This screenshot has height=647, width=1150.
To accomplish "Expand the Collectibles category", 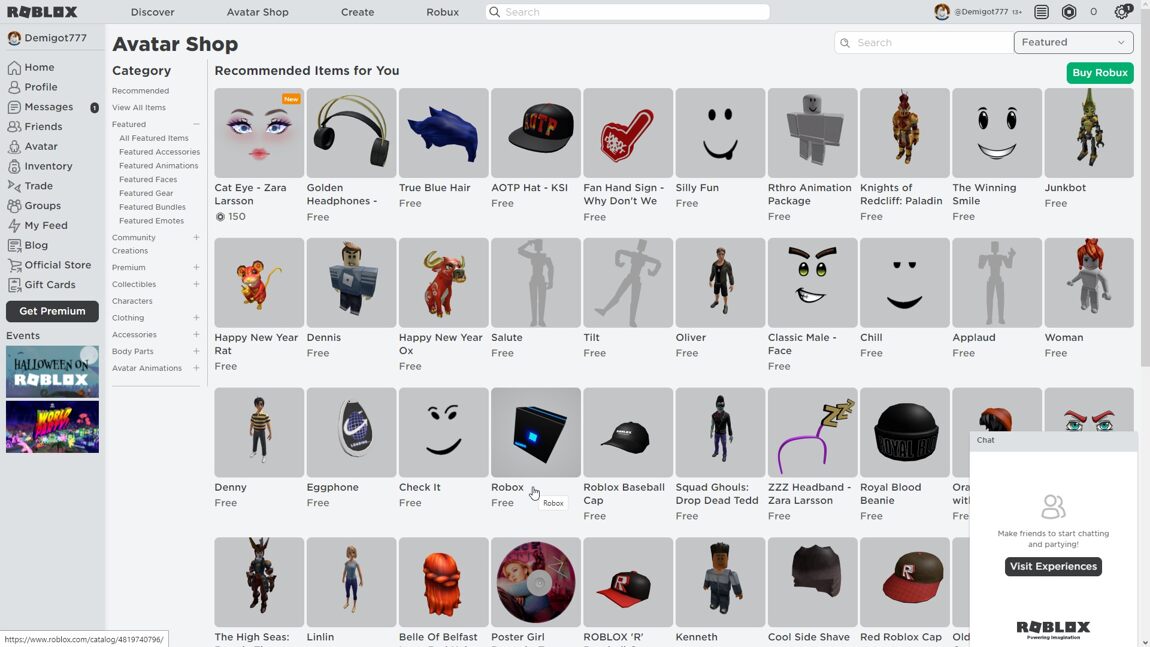I will click(x=196, y=285).
